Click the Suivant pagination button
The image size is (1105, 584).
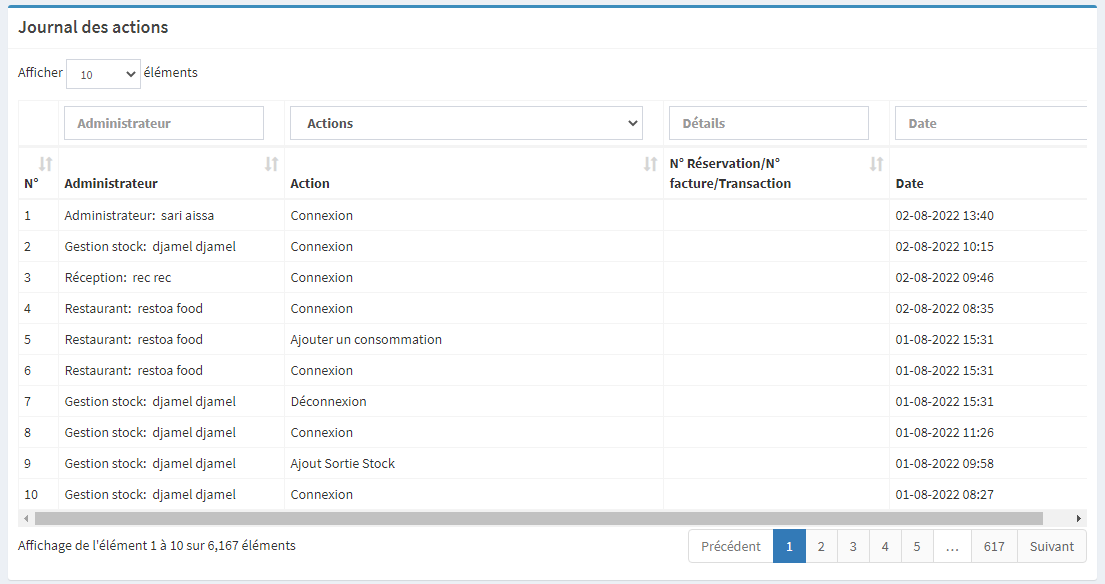click(x=1052, y=546)
